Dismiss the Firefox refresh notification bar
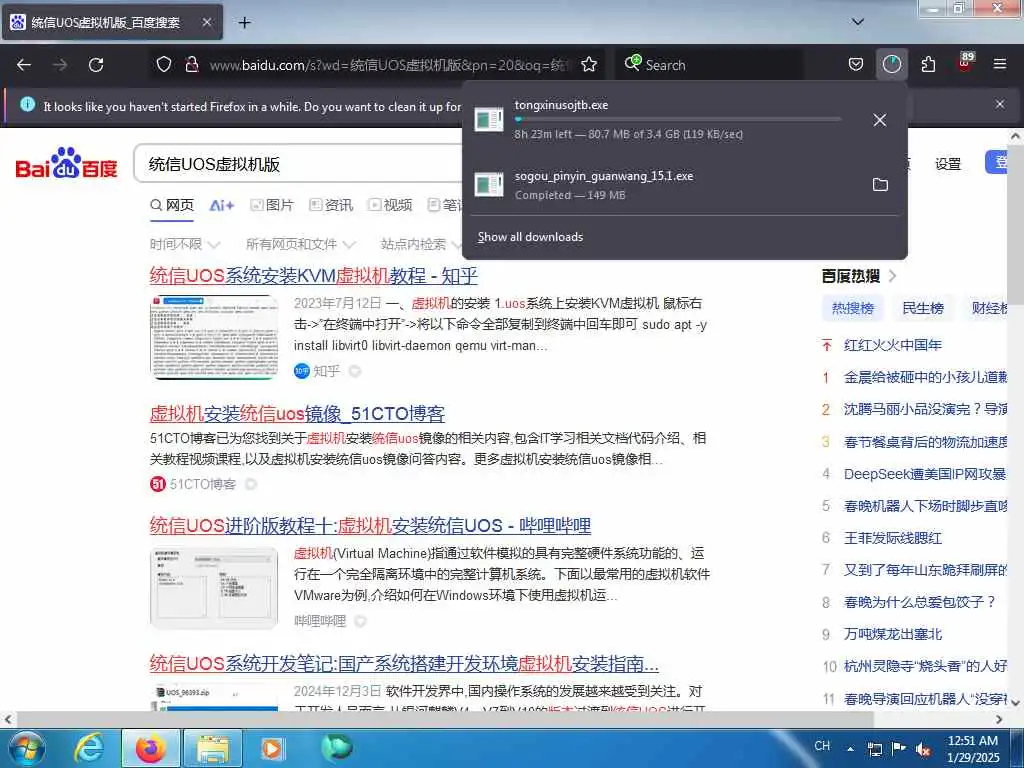This screenshot has height=768, width=1024. point(1000,104)
